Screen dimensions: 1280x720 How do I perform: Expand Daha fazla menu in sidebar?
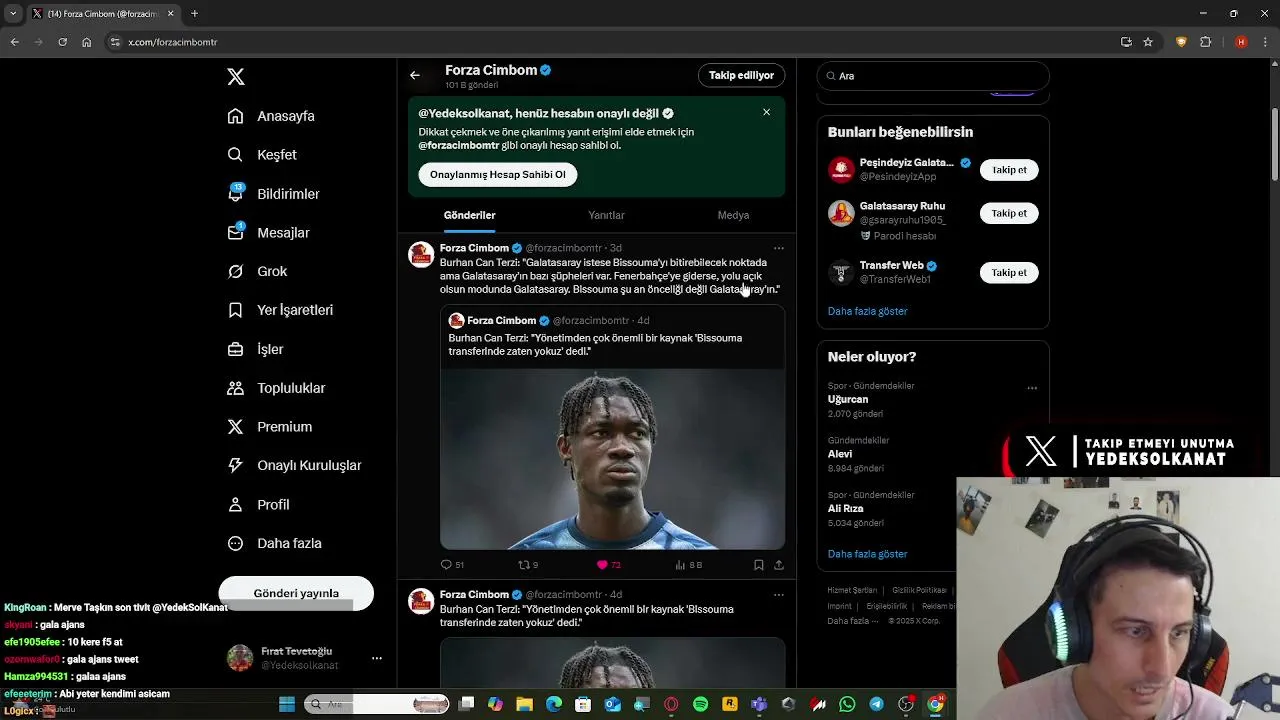point(274,544)
